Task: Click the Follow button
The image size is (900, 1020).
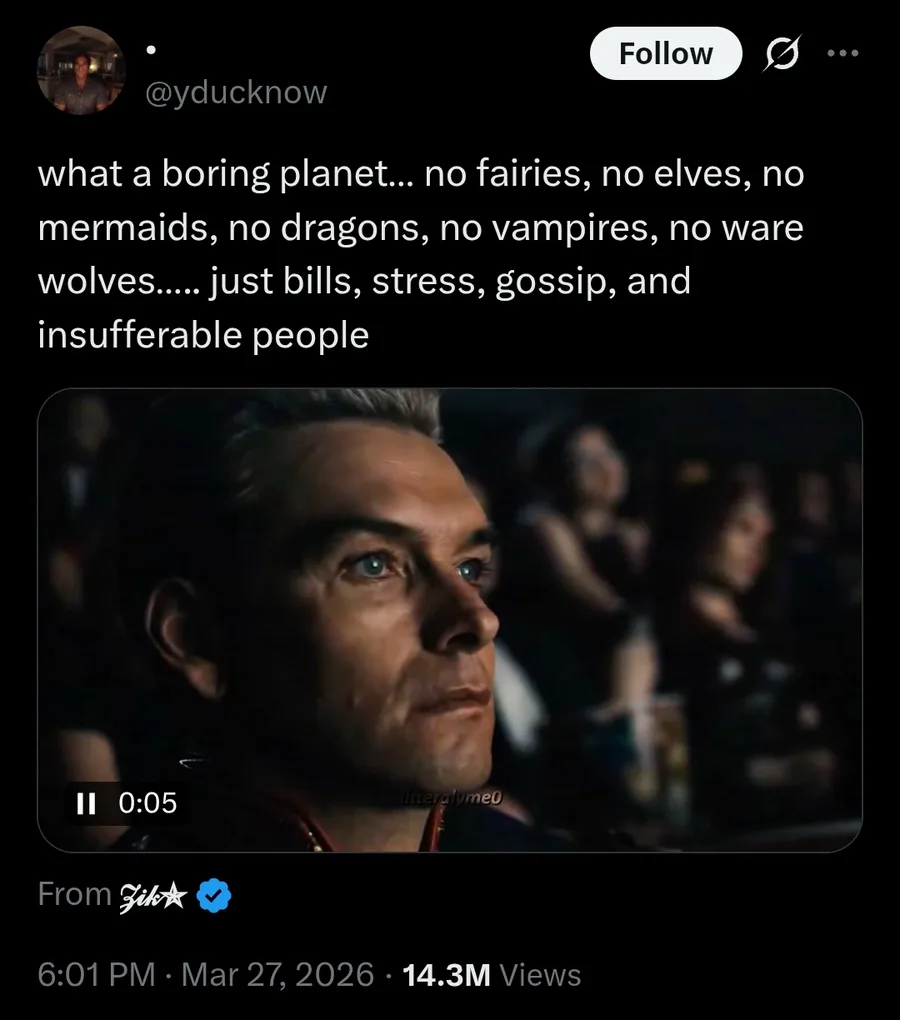Action: pos(665,54)
